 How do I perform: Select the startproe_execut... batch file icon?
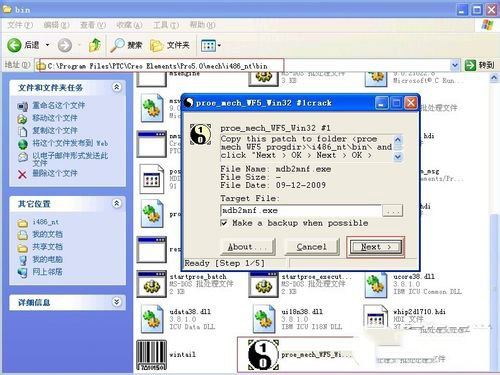click(263, 284)
